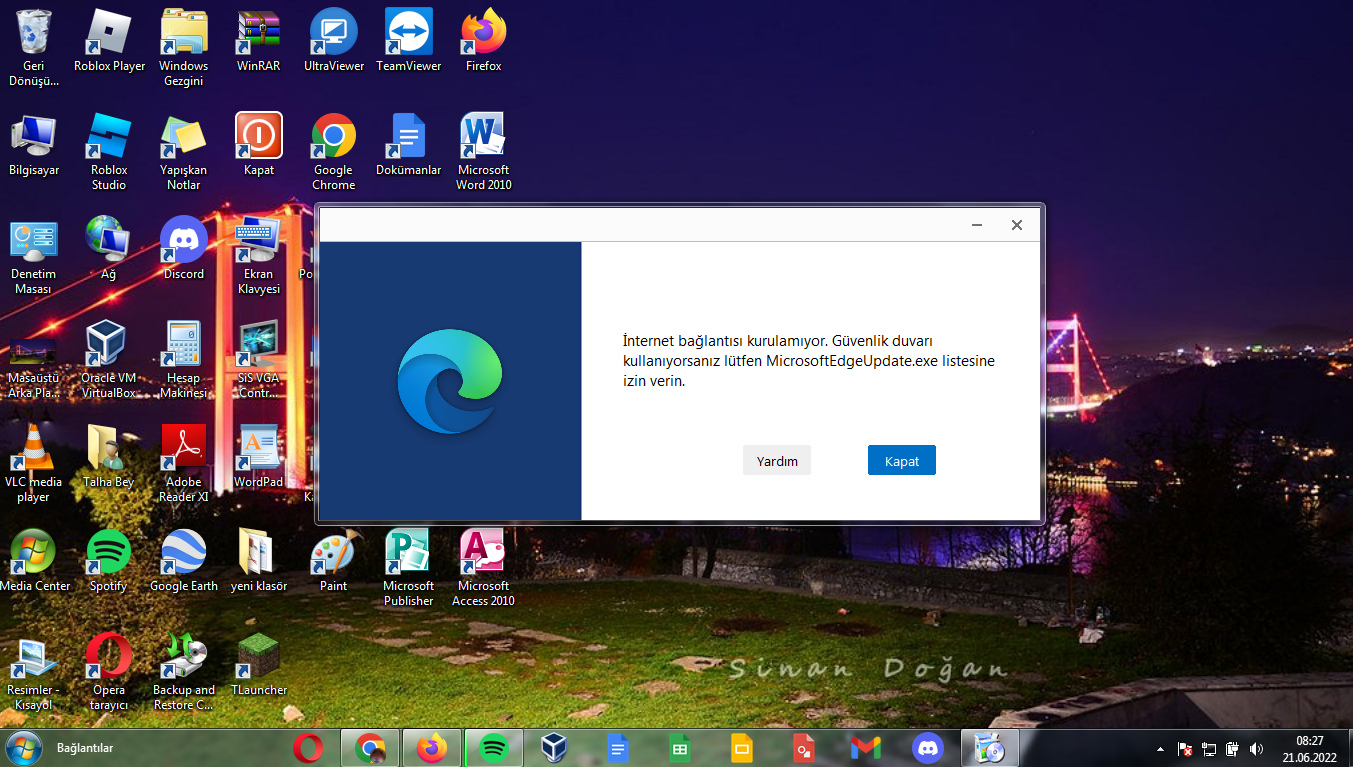Select the Ekran Klavyesi desktop shortcut

click(259, 255)
